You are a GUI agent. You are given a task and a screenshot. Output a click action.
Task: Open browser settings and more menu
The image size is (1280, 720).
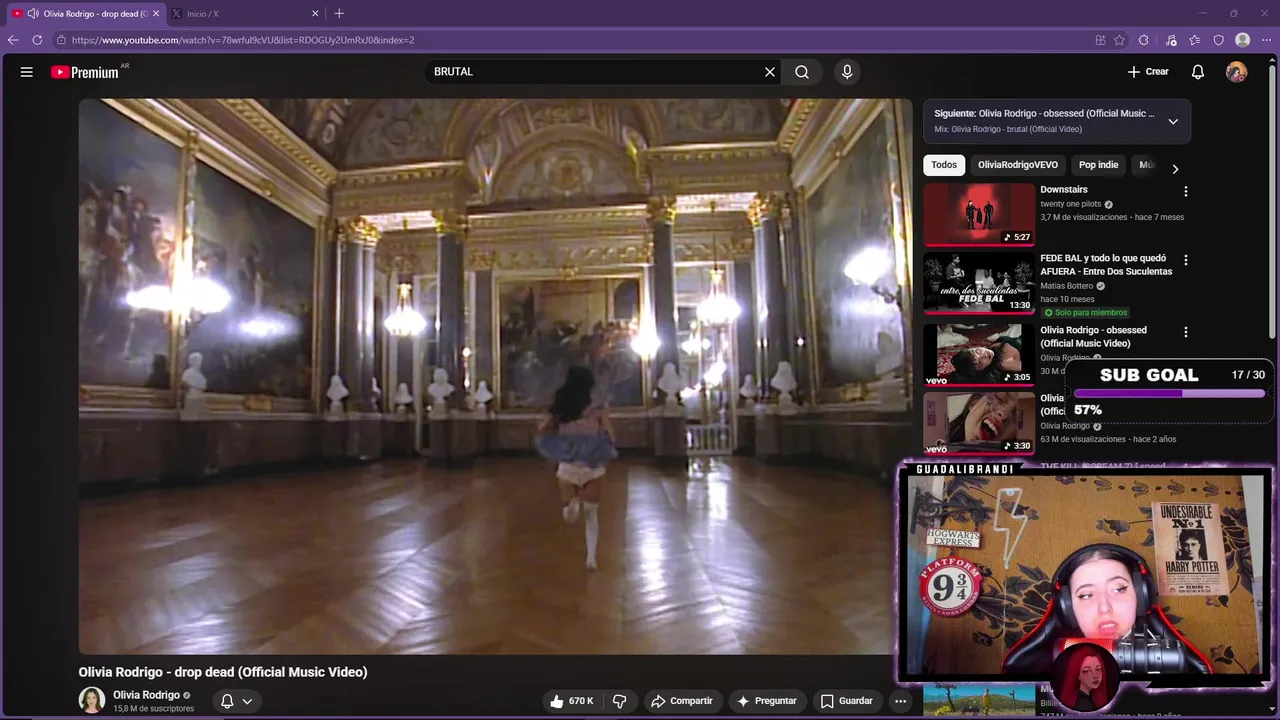(x=1266, y=40)
